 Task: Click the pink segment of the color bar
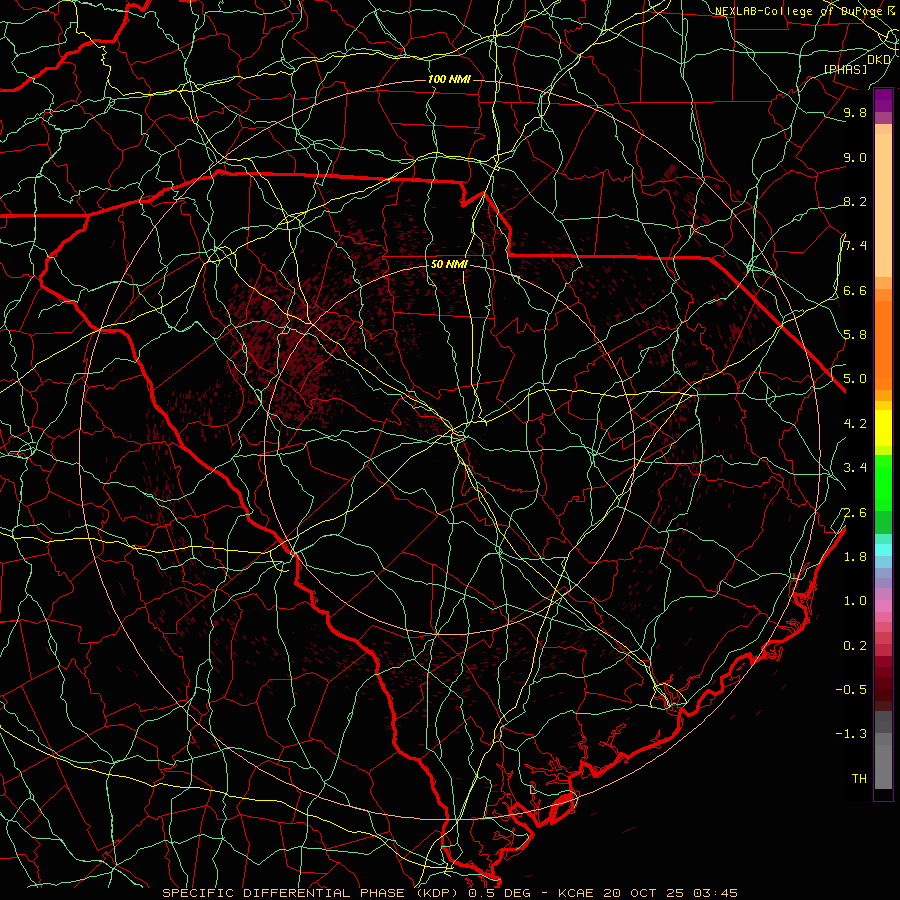[x=883, y=606]
